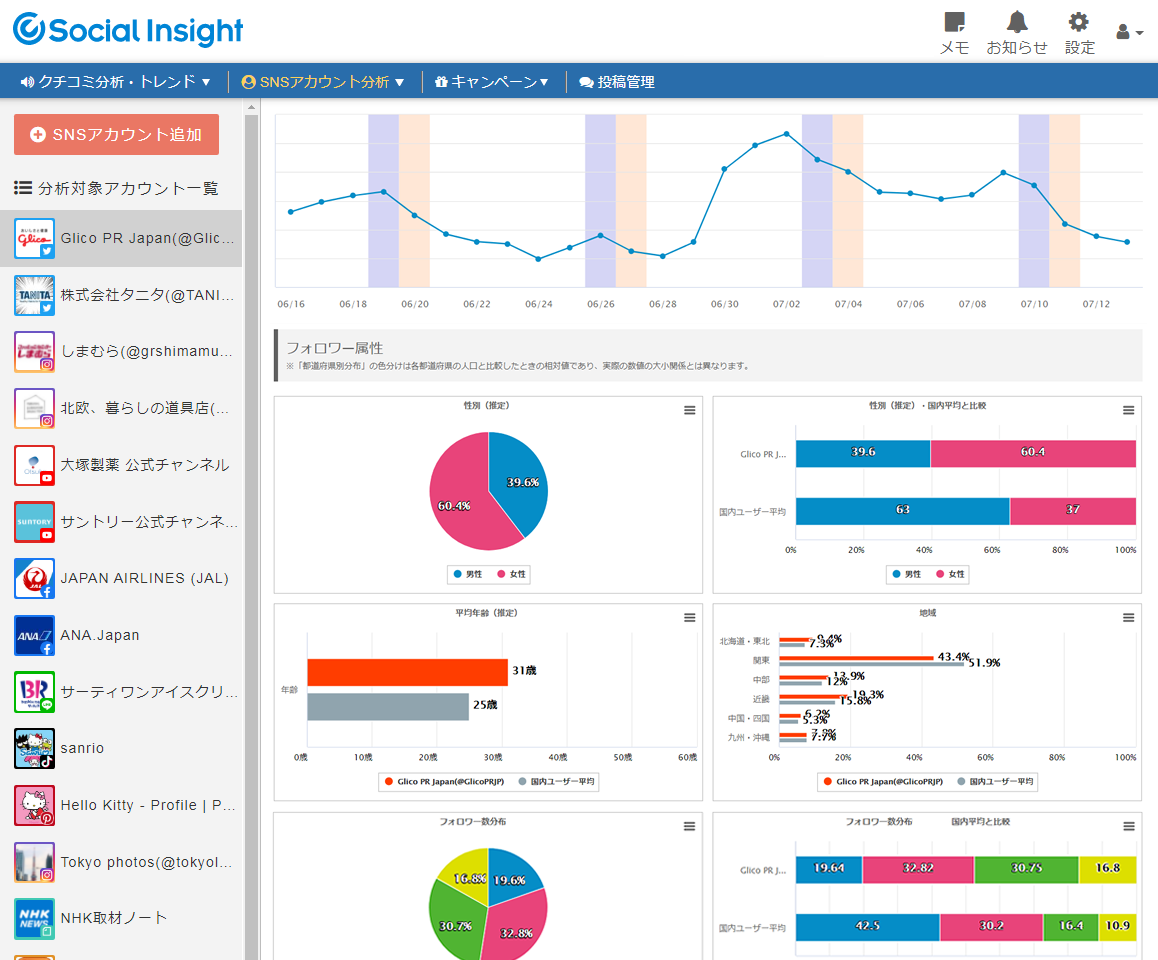1158x960 pixels.
Task: Open the フォロワー数分布 pie chart hamburger menu
Action: 690,826
